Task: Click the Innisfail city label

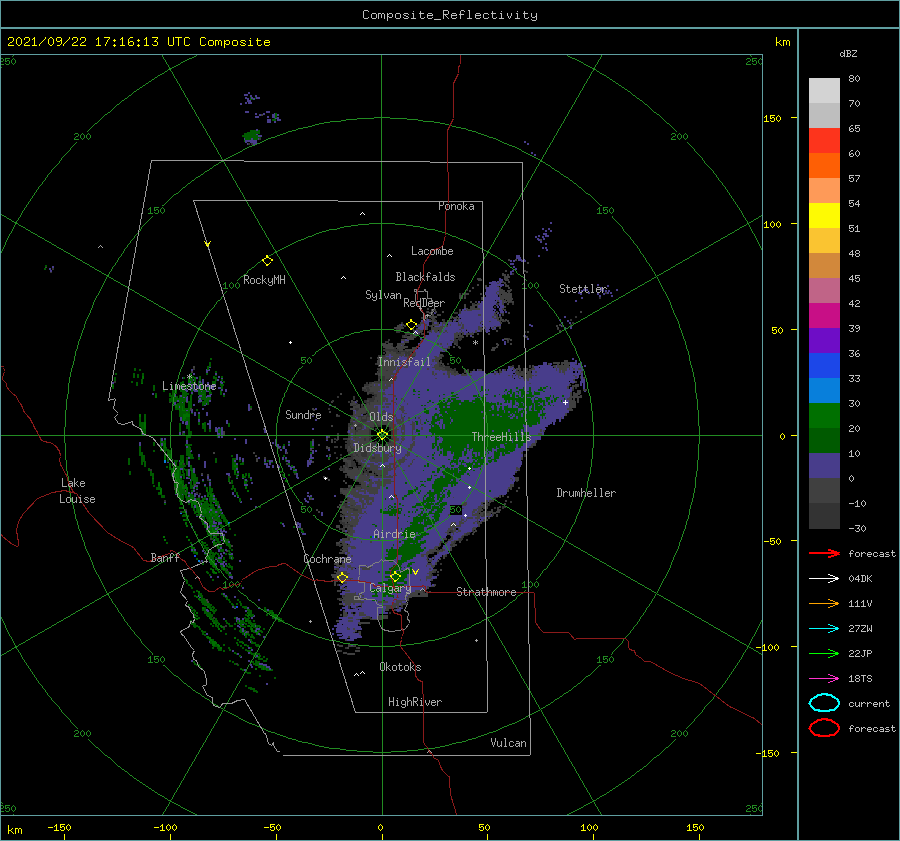Action: click(x=404, y=362)
